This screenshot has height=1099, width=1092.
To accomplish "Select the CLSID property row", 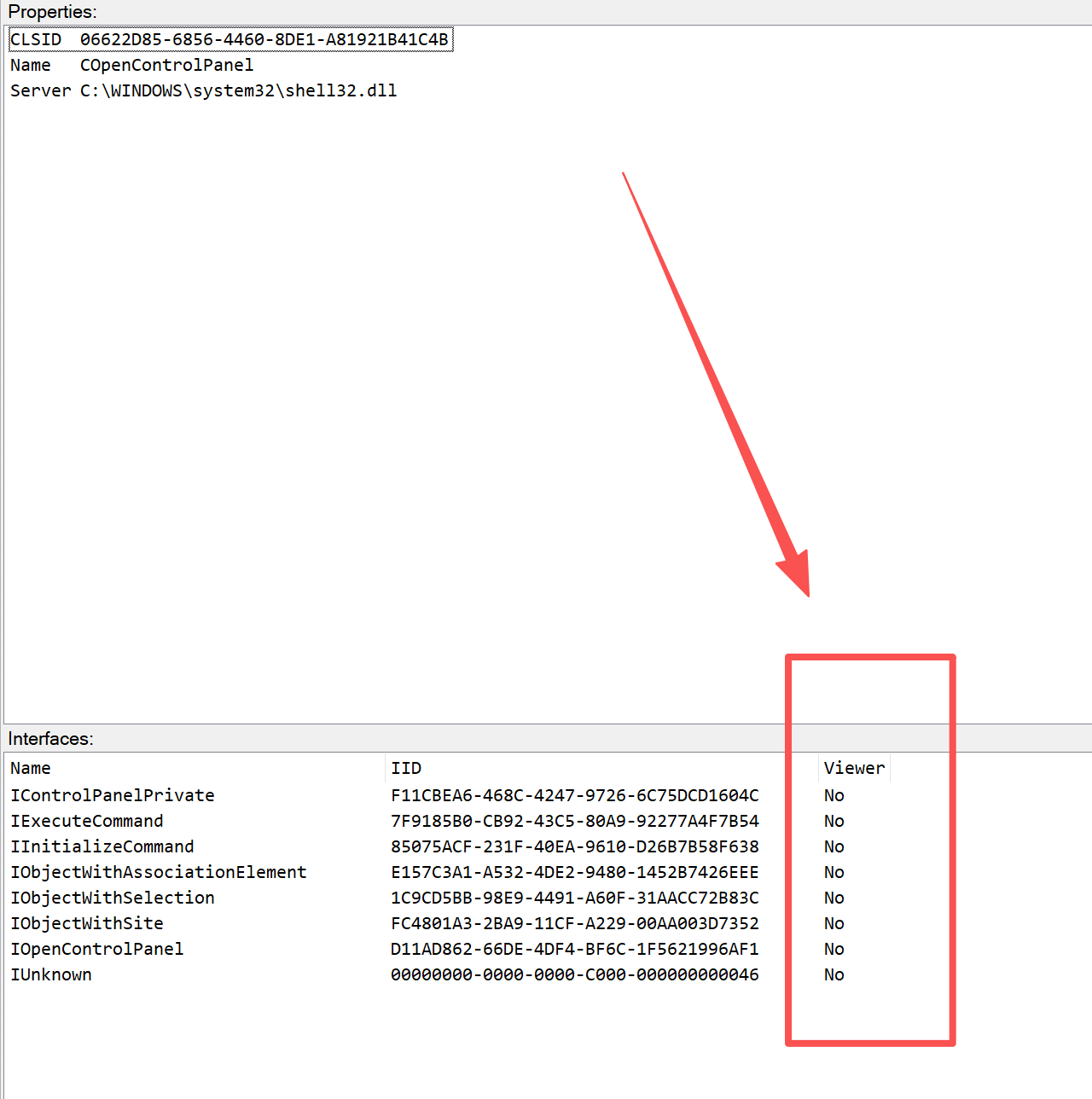I will coord(229,39).
